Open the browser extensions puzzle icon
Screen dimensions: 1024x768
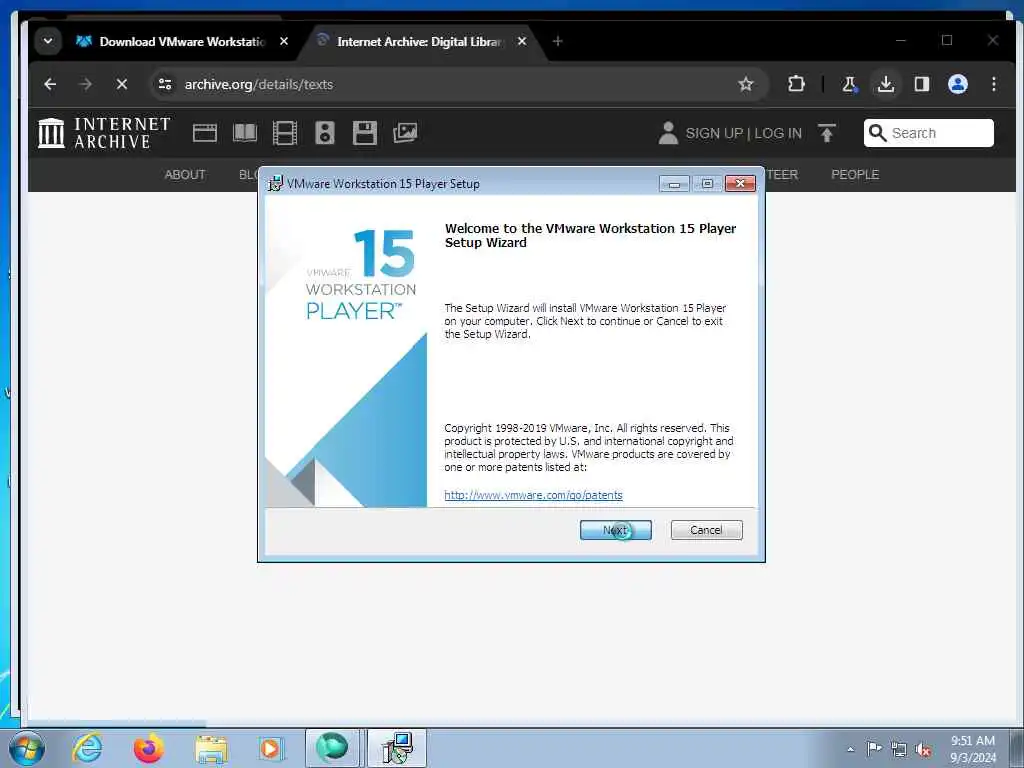coord(796,84)
